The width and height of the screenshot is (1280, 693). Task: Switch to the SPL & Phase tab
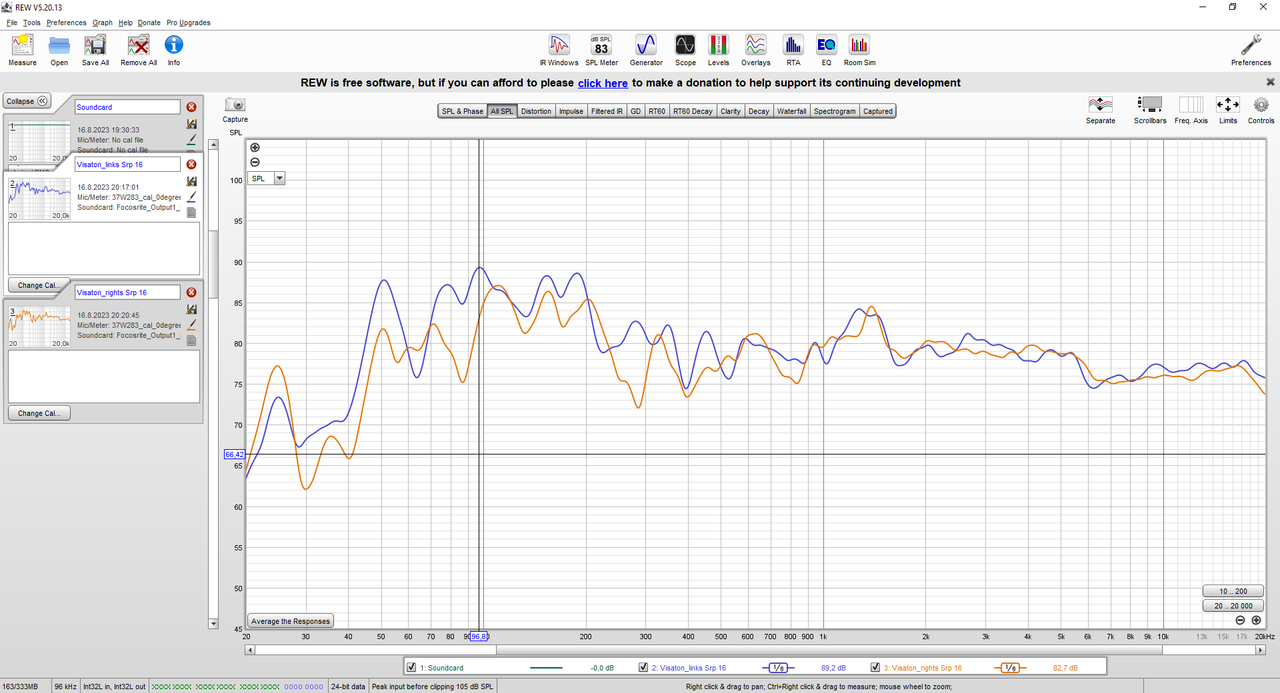(462, 111)
